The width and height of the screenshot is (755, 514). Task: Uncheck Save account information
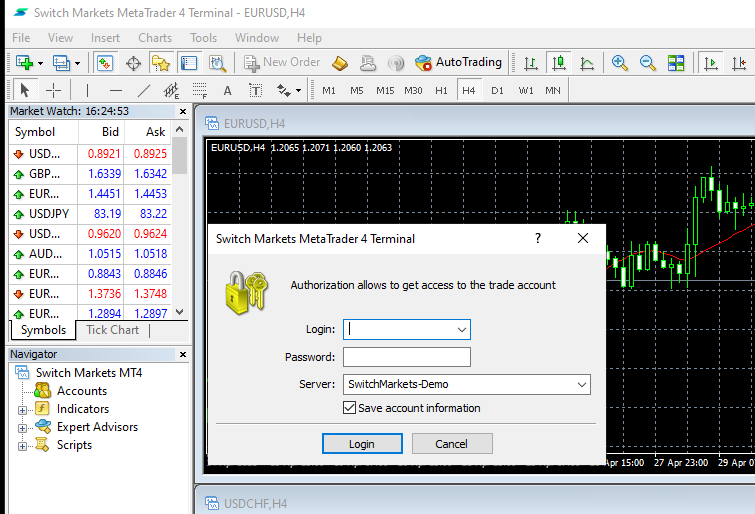[350, 408]
